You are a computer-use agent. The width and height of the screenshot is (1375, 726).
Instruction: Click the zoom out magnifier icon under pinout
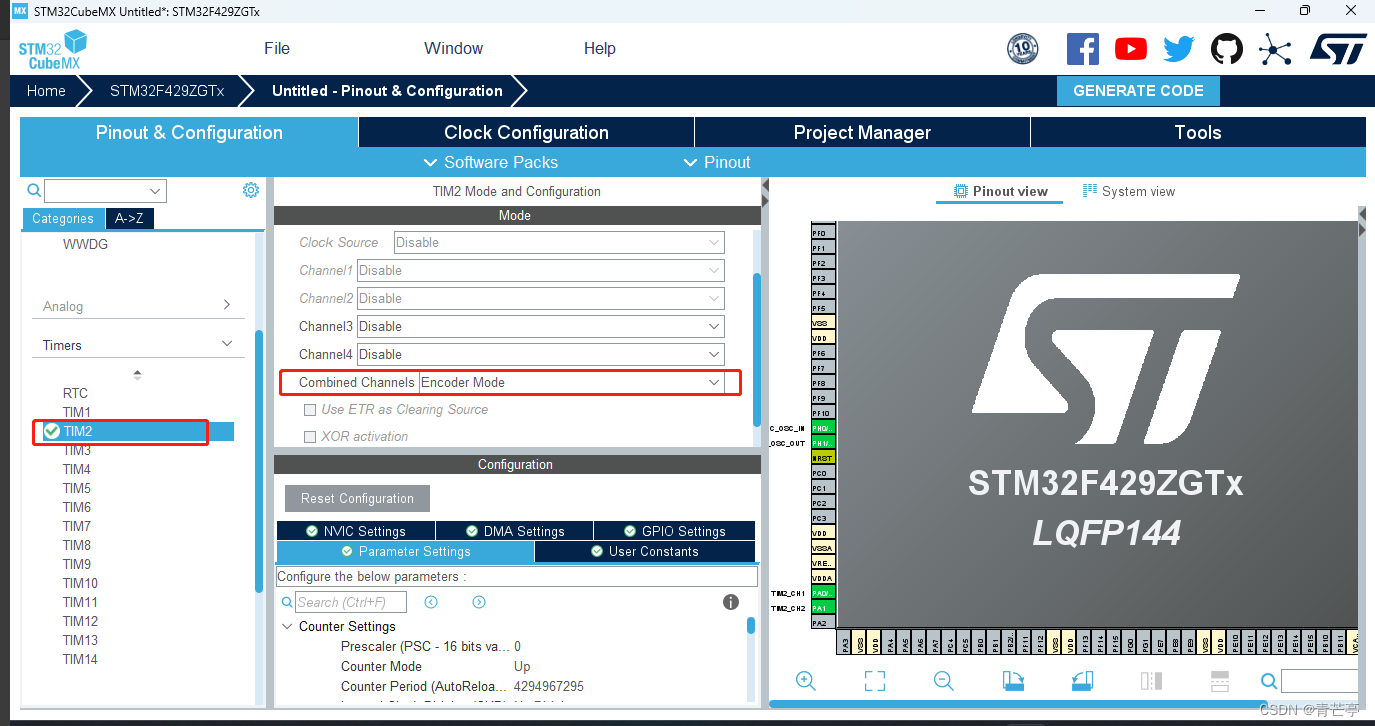tap(944, 681)
